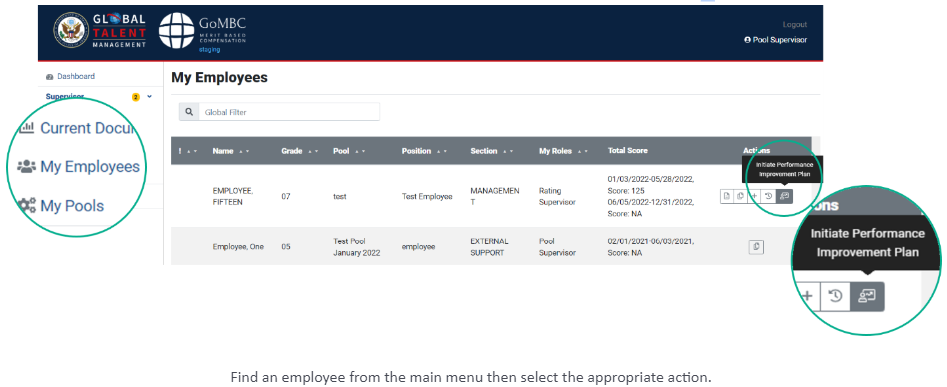The image size is (947, 387).
Task: Click the Pool Supervisor user label
Action: pos(779,40)
